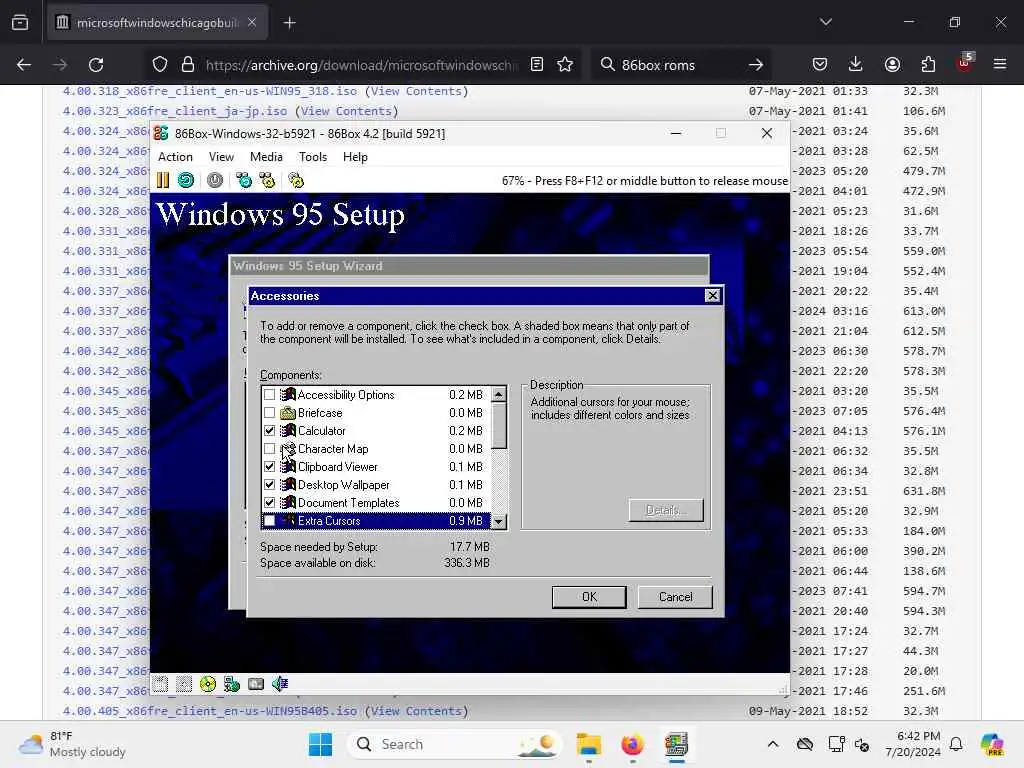Check the Character Map checkbox
The image size is (1024, 768).
coord(269,449)
